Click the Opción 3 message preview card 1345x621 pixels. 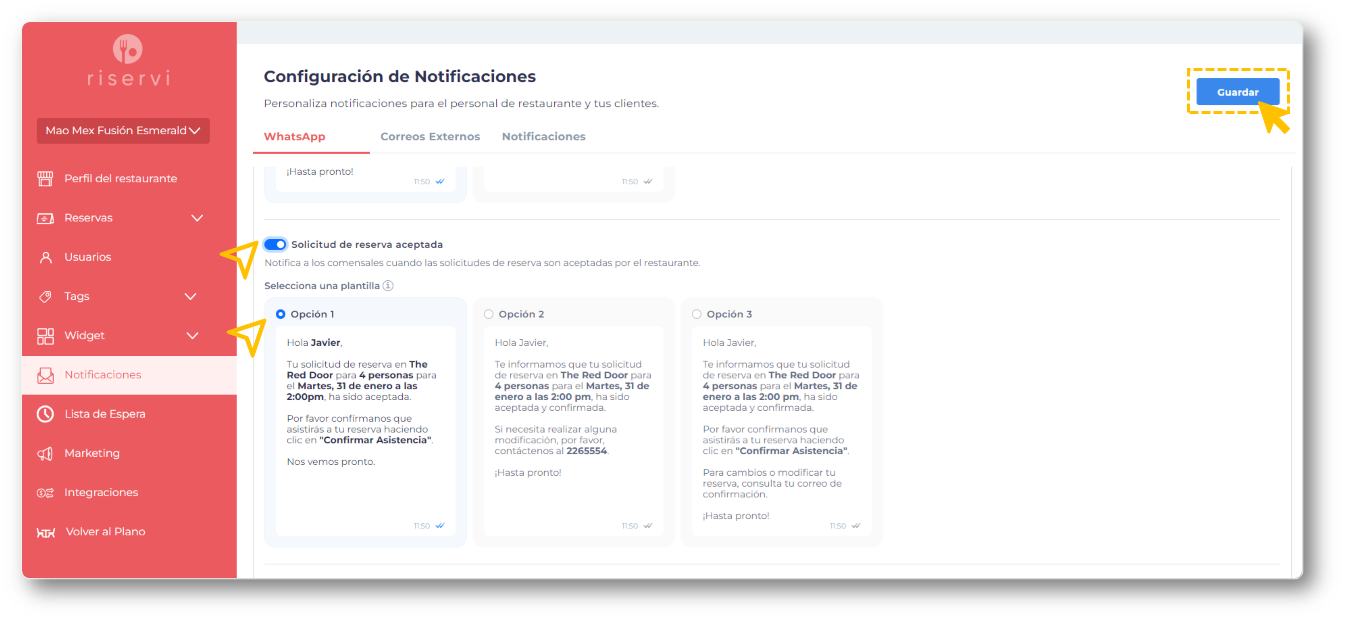click(x=781, y=431)
